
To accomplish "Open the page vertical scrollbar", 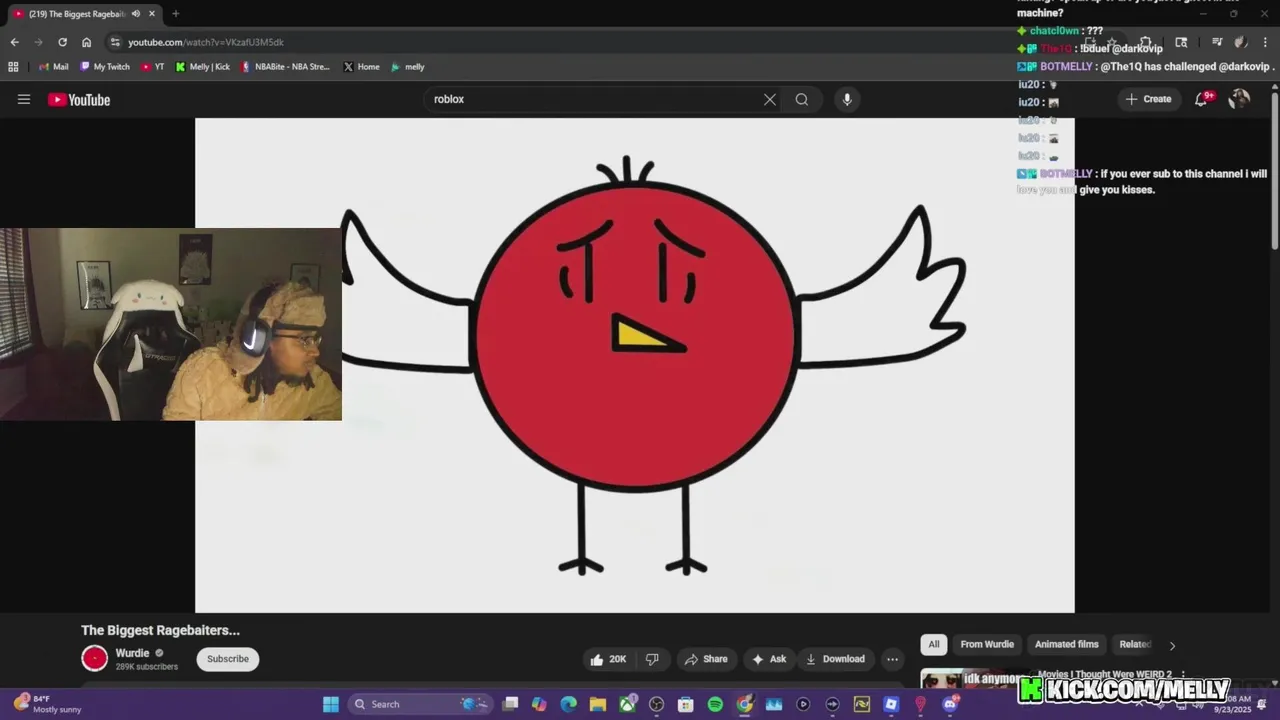I will [1275, 170].
